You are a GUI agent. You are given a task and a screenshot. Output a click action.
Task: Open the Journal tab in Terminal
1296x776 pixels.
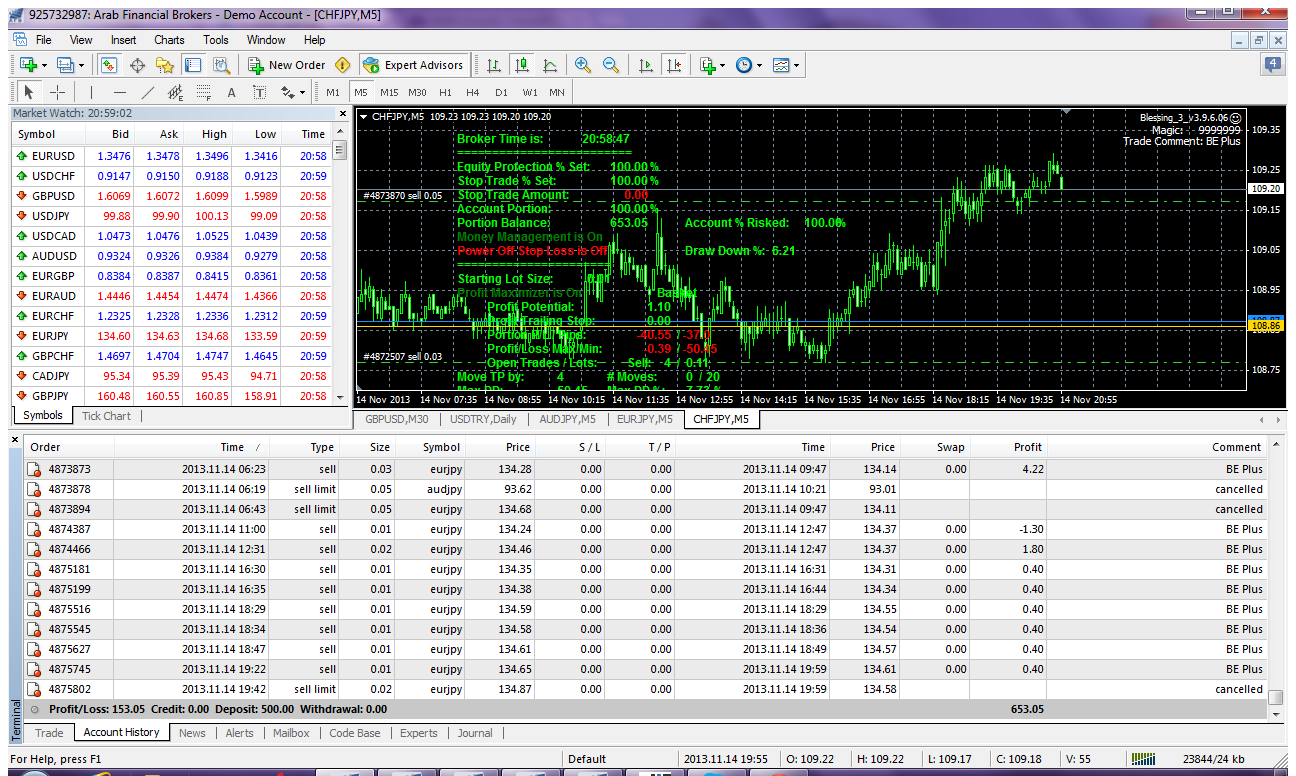click(475, 732)
